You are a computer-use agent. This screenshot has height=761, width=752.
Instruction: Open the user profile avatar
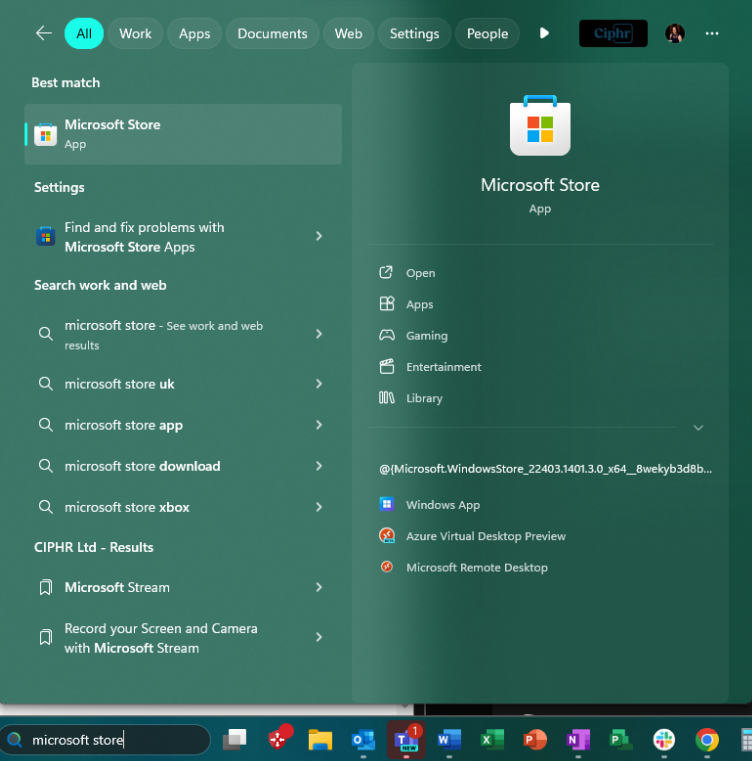674,33
